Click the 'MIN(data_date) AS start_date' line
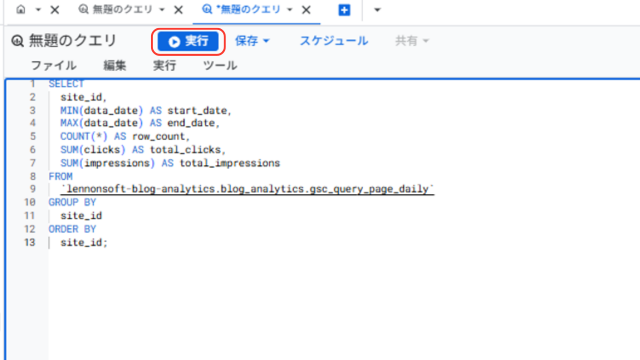The height and width of the screenshot is (360, 640). point(146,111)
